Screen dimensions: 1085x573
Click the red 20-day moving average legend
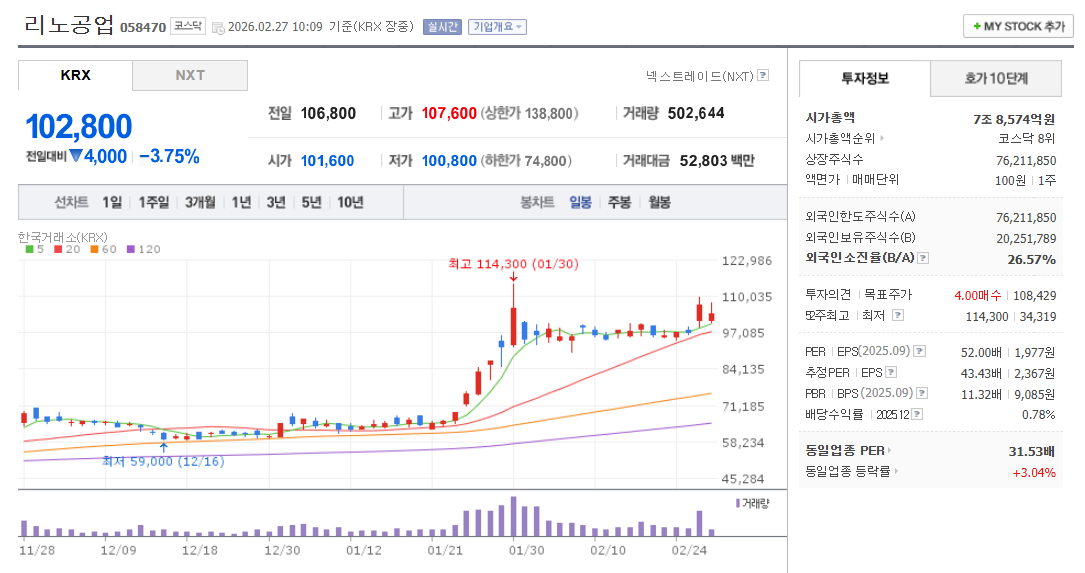(67, 249)
